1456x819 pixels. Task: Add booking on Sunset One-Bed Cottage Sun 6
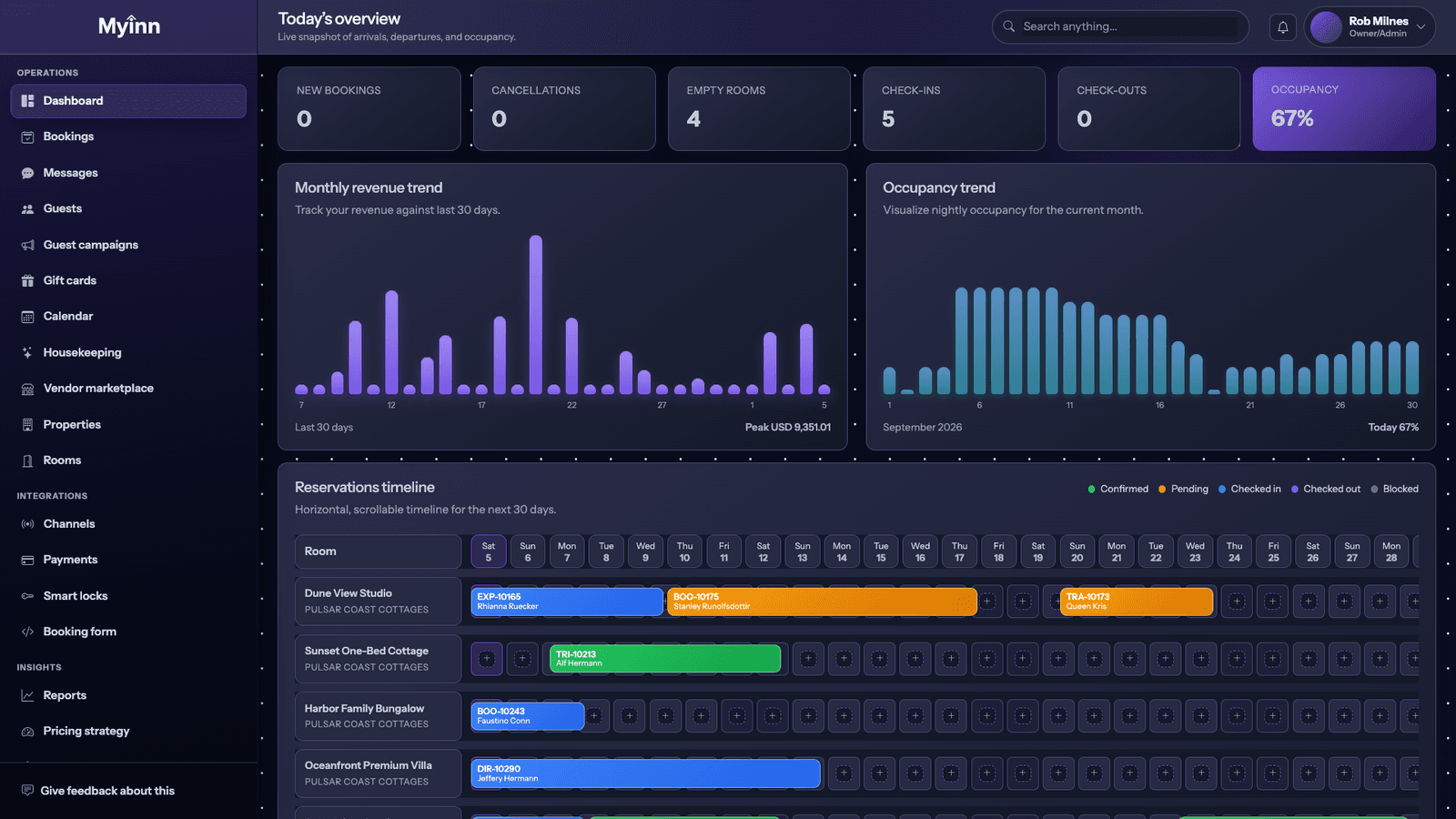(522, 659)
